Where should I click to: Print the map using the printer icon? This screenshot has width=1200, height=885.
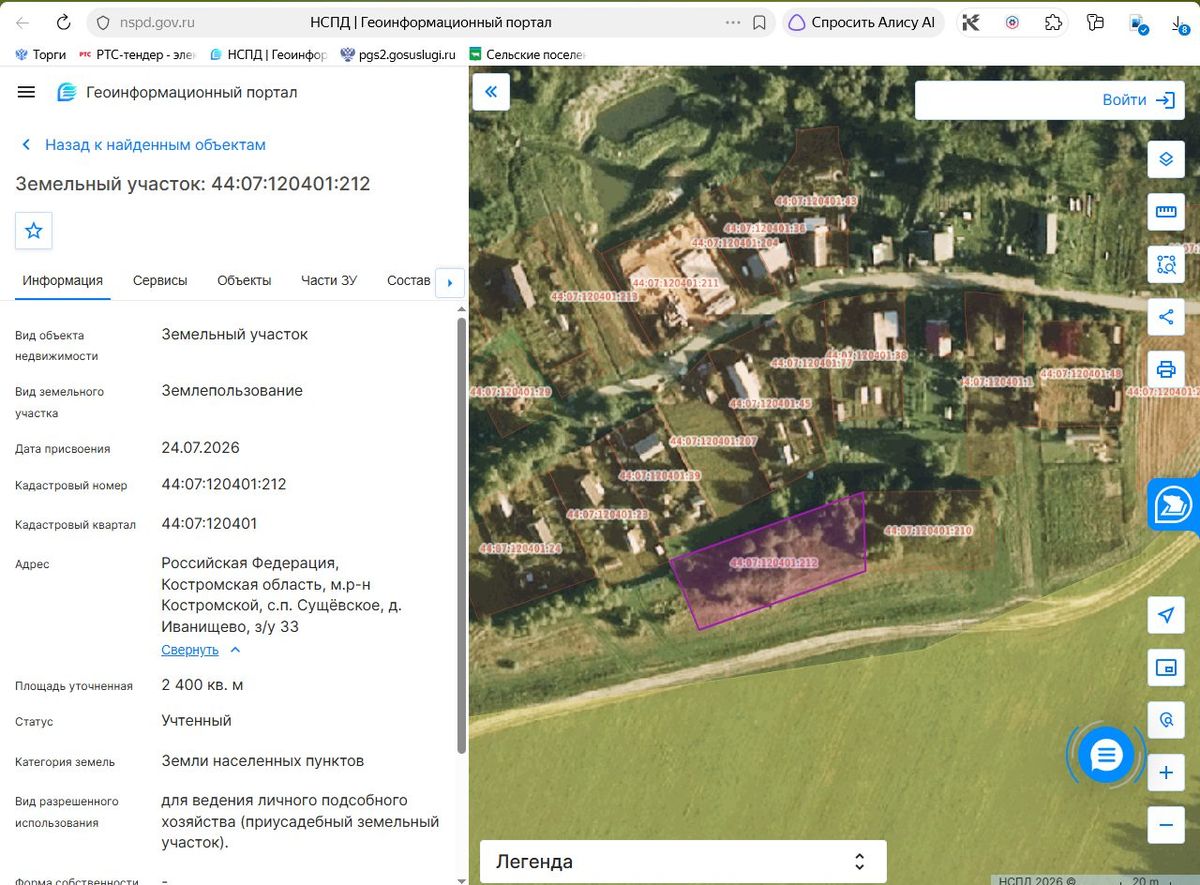(1166, 369)
